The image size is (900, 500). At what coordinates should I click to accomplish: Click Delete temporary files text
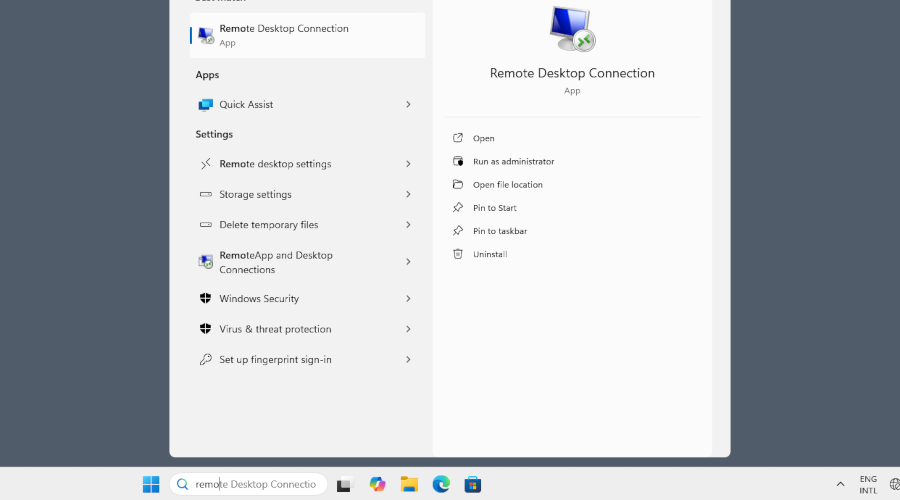[x=269, y=225]
